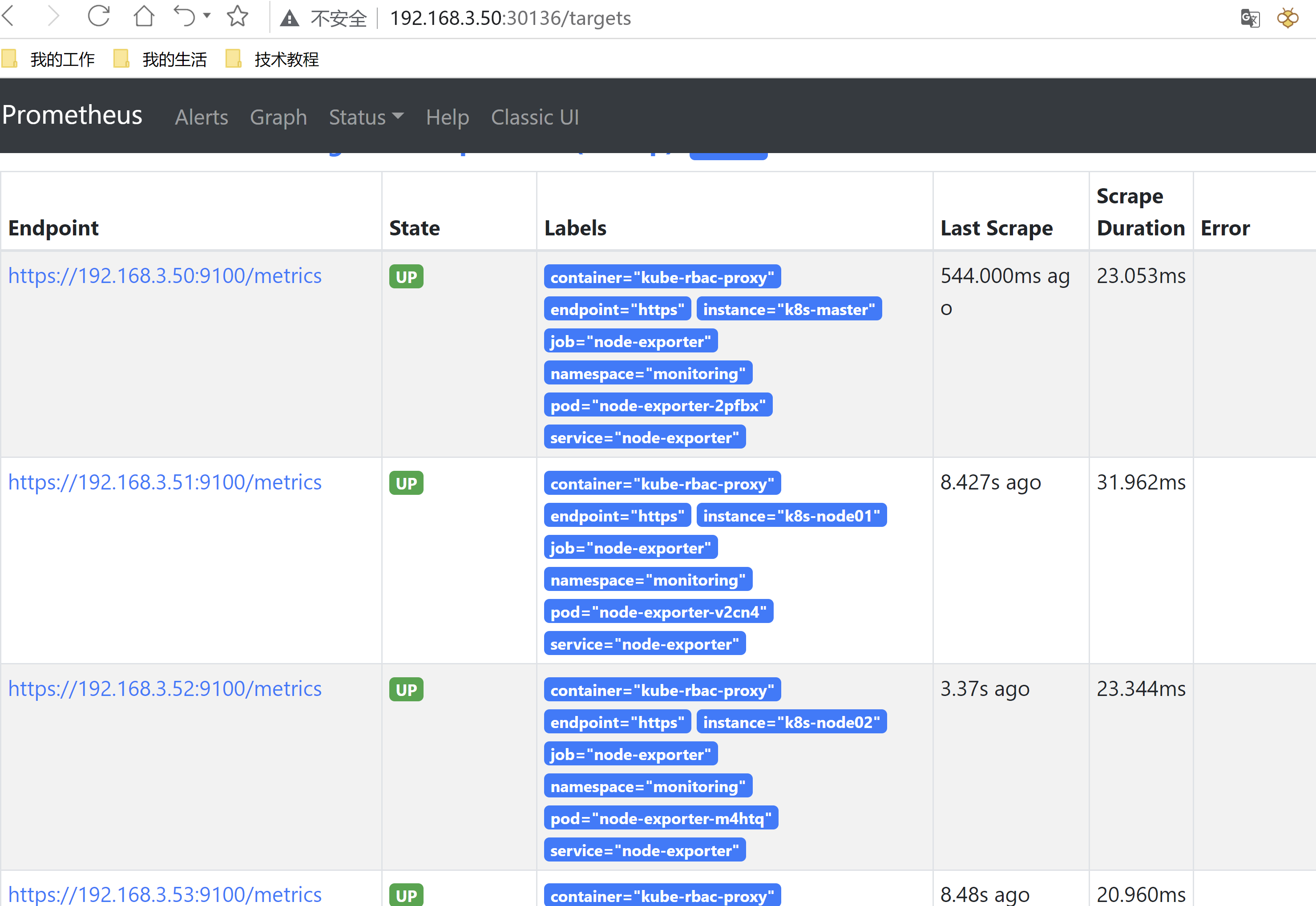Open the Alerts page

pos(202,117)
